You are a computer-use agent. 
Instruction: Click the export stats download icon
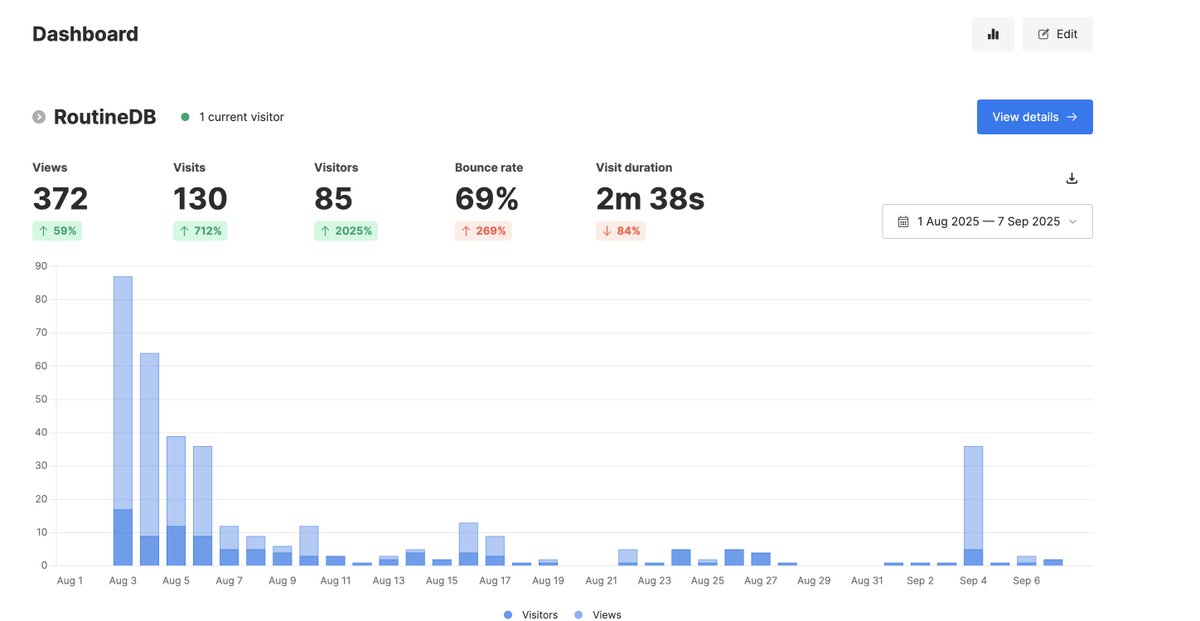coord(1071,177)
